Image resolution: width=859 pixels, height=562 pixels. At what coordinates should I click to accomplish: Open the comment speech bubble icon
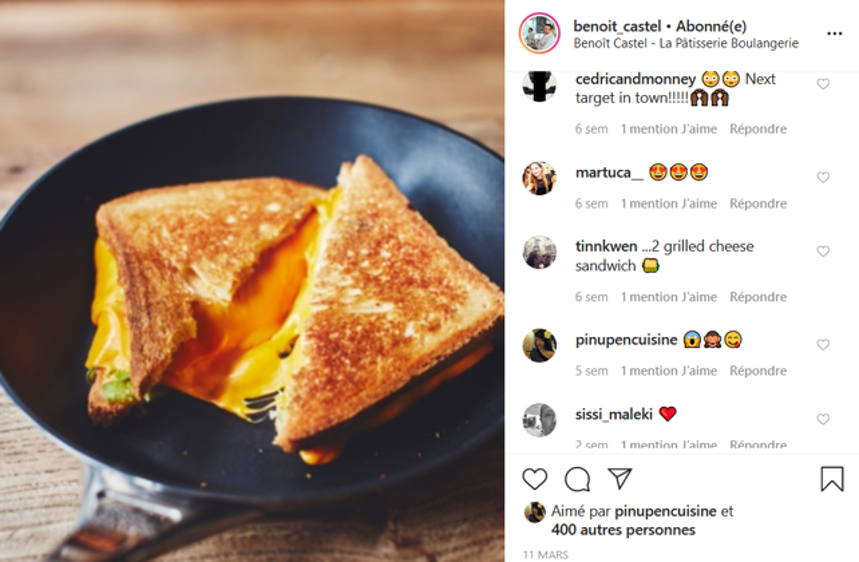(577, 479)
